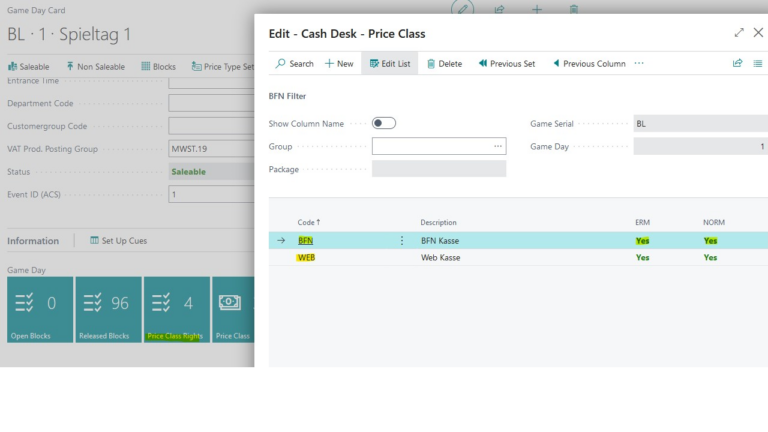Add a new price class with New
768x432 pixels.
coord(339,64)
